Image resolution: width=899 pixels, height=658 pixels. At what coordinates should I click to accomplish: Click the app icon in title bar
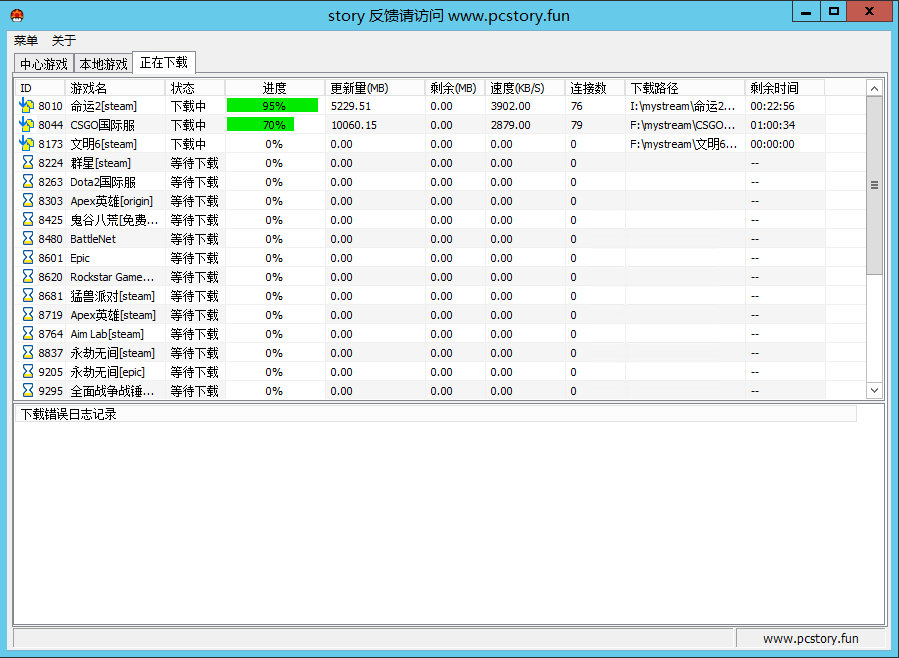point(17,15)
